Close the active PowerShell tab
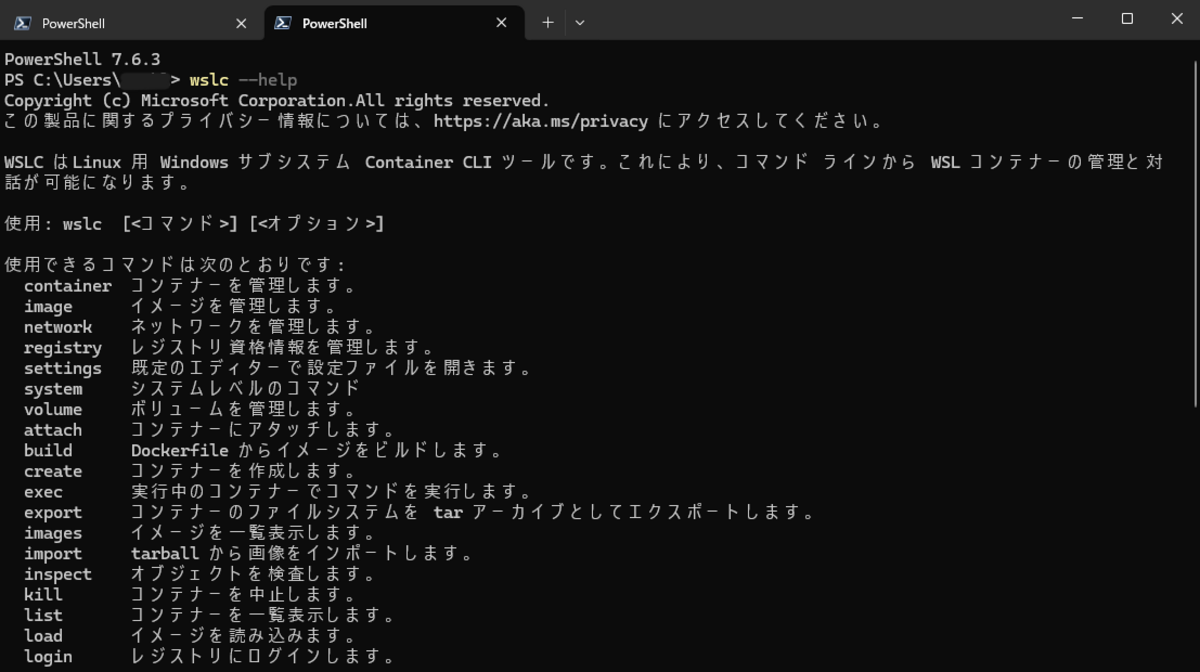Viewport: 1200px width, 672px height. click(501, 23)
